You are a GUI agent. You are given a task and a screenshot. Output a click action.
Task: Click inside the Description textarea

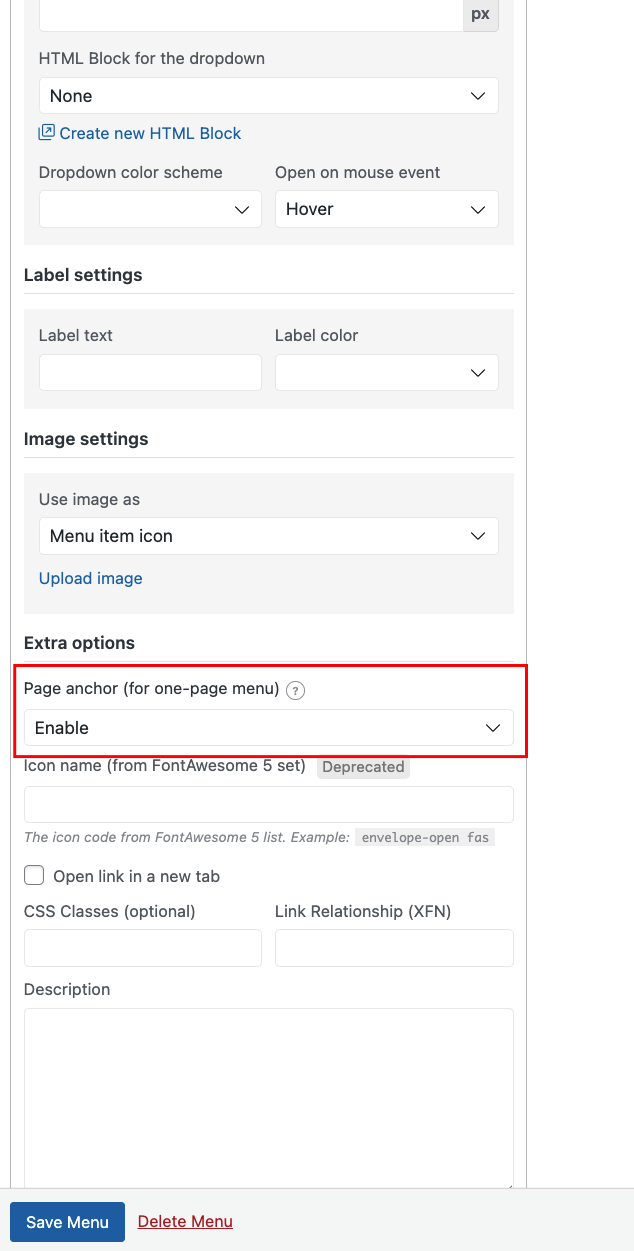tap(268, 1098)
